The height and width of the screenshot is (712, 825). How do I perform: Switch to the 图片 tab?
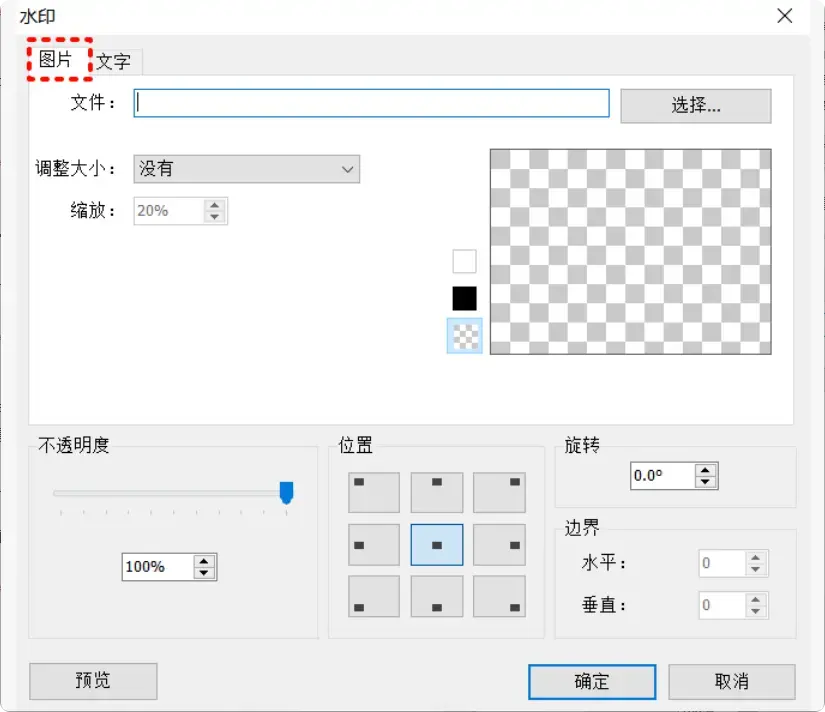pyautogui.click(x=58, y=60)
